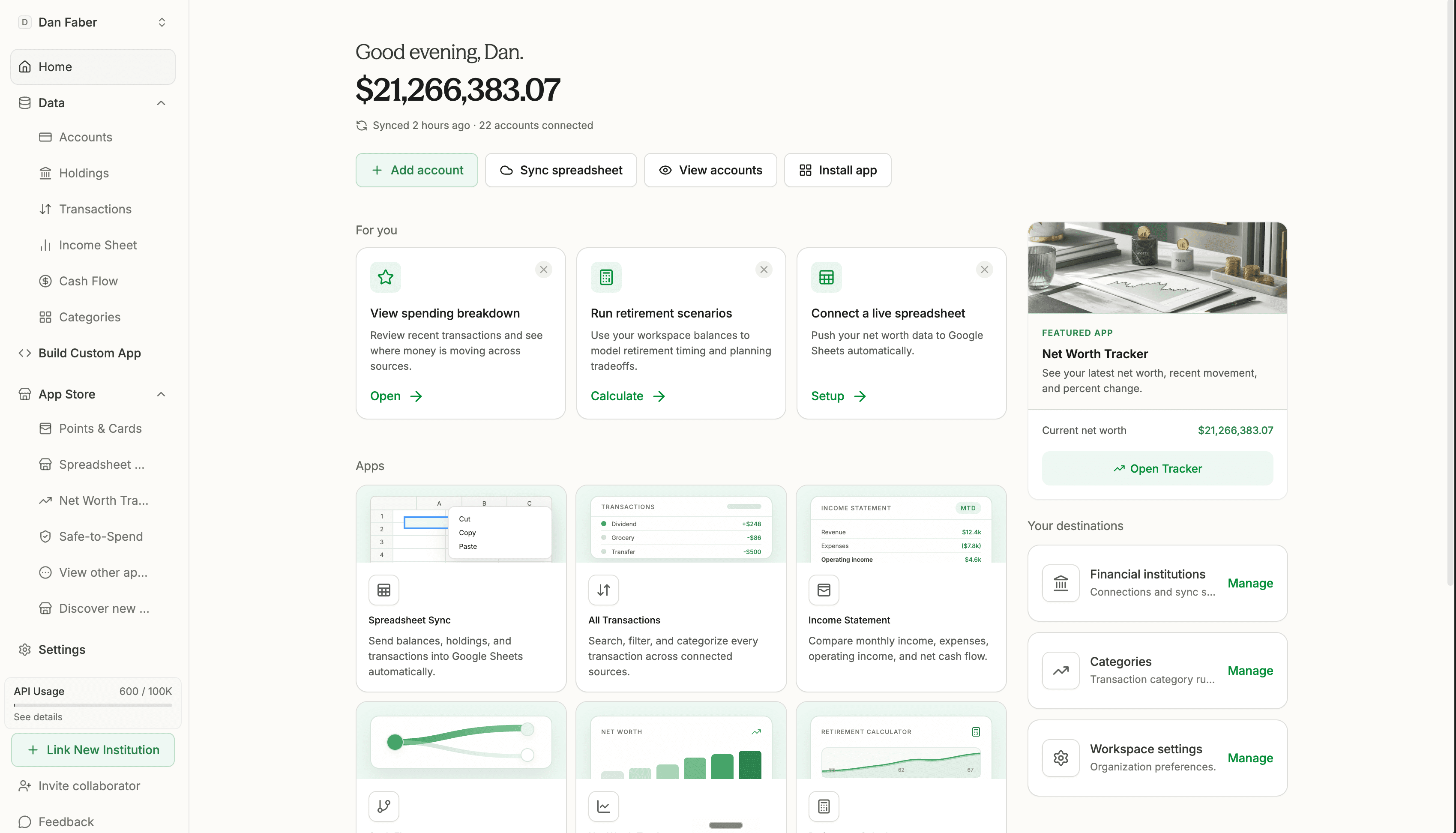This screenshot has width=1456, height=833.
Task: Click the Spreadsheet Sync grid icon
Action: point(384,590)
